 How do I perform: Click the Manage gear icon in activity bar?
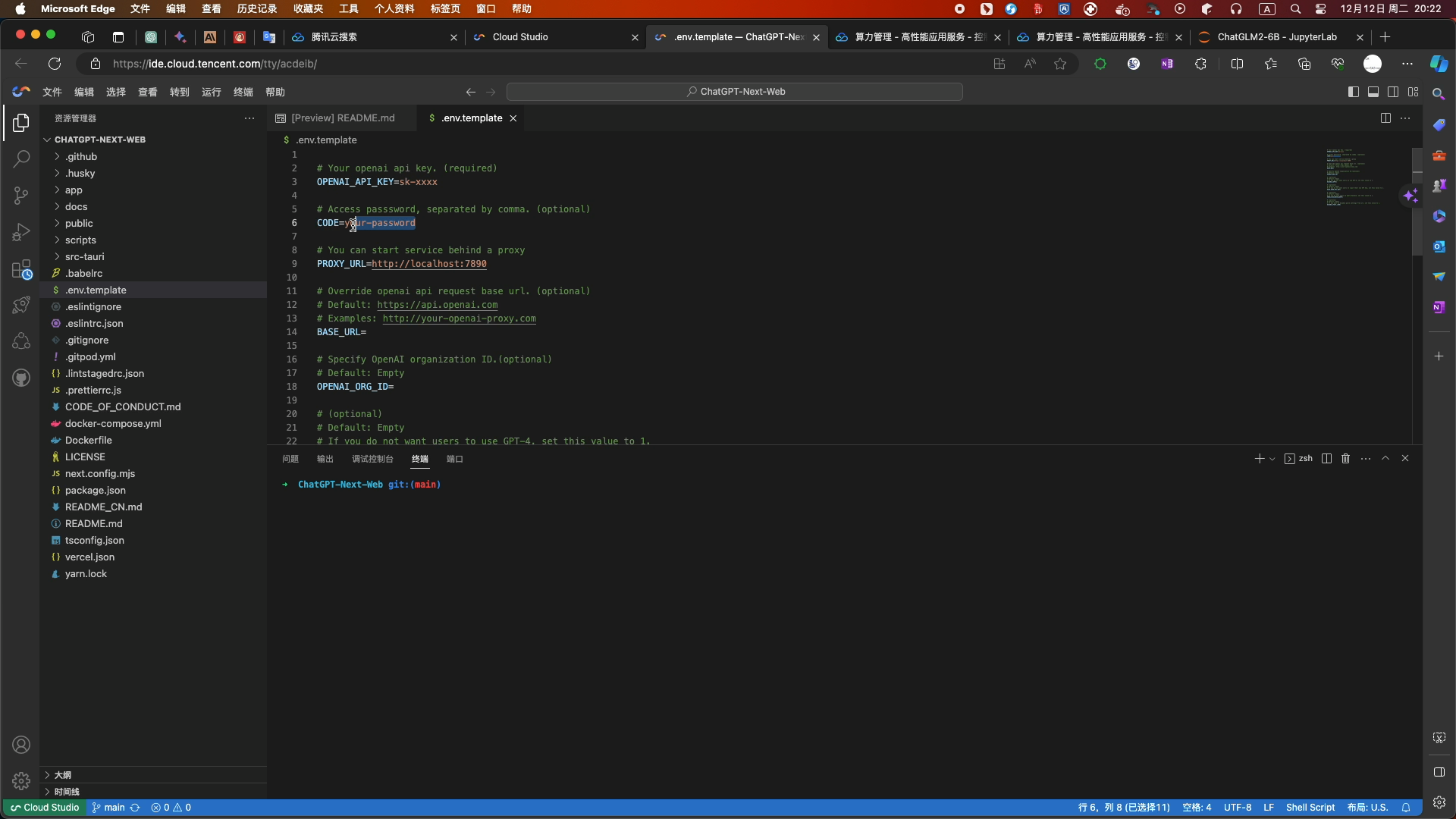21,780
